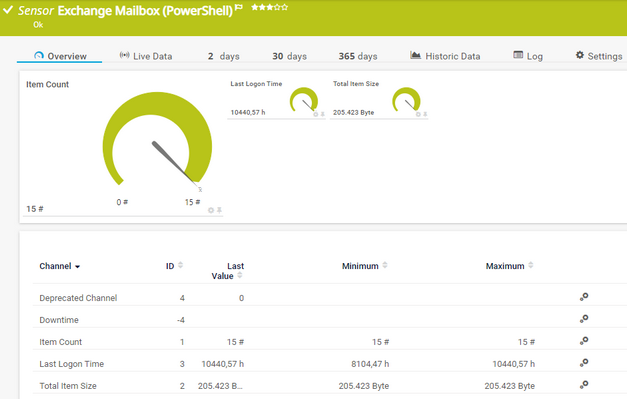Sort table by Last Value column
The image size is (627, 399).
point(228,271)
